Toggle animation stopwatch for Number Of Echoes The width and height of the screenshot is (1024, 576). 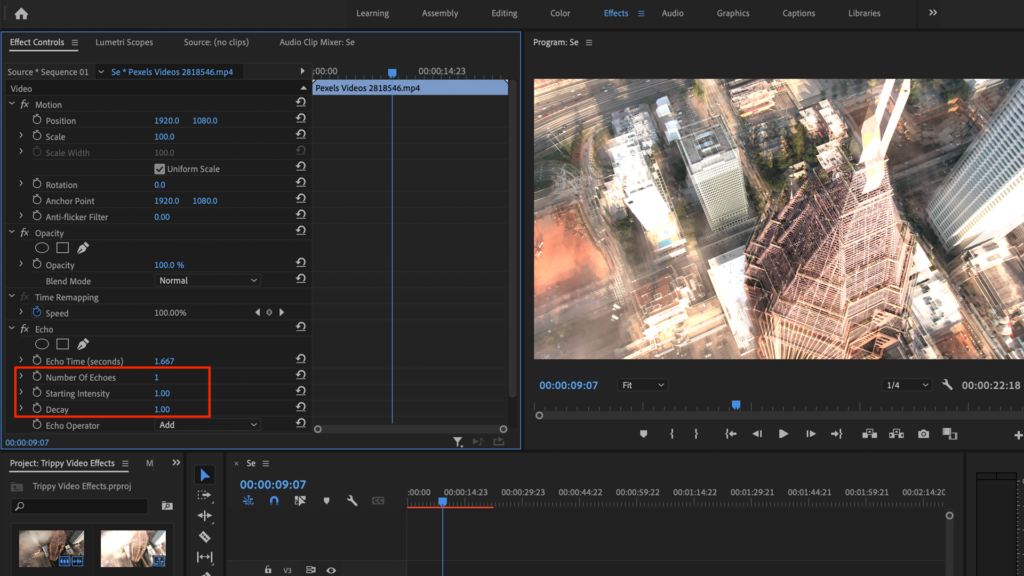pyautogui.click(x=37, y=377)
